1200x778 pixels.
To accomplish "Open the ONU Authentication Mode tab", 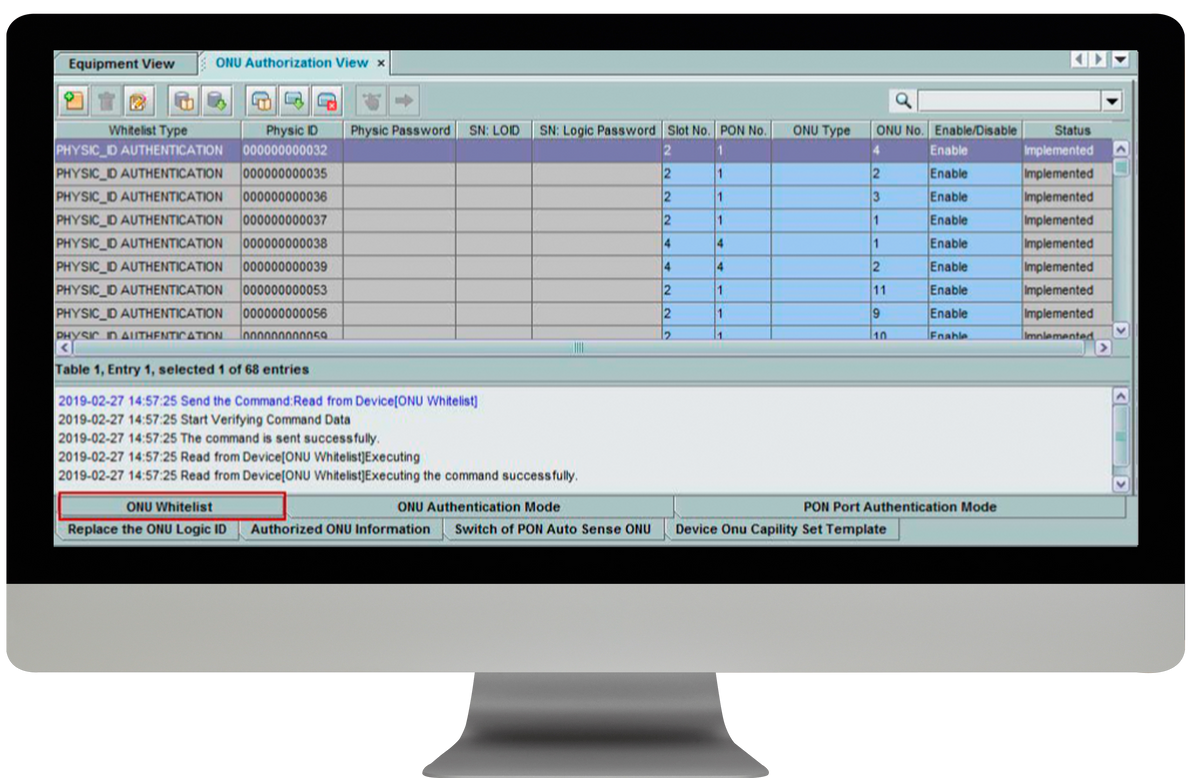I will point(479,507).
